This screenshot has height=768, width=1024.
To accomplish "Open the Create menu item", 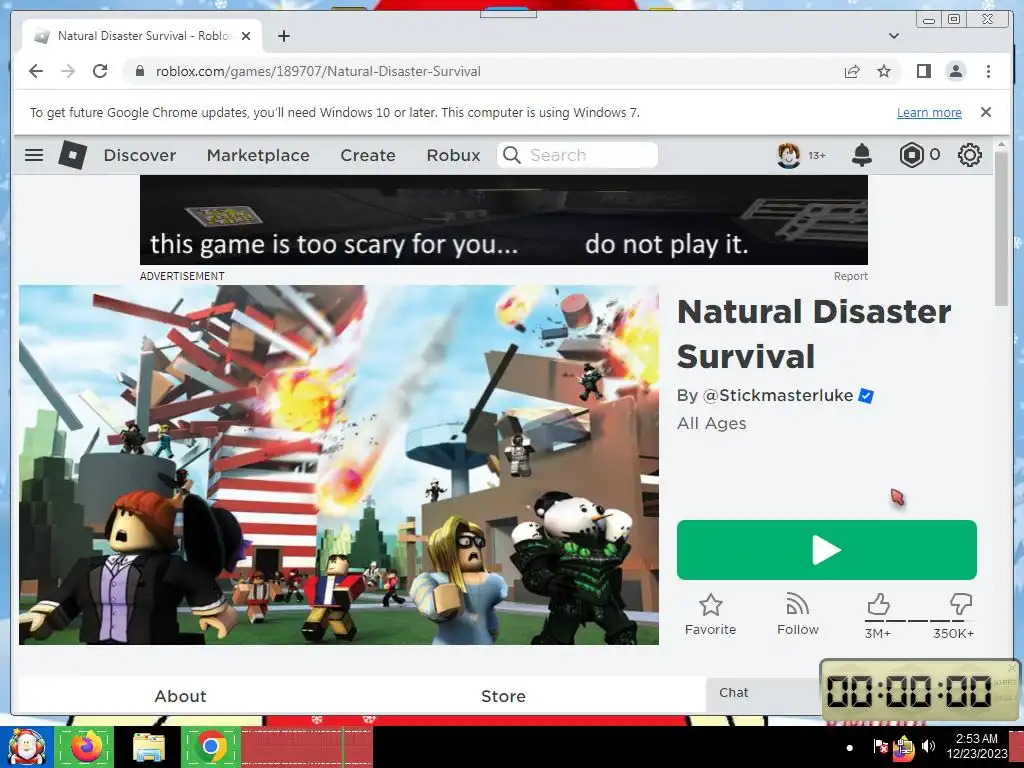I will tap(368, 155).
